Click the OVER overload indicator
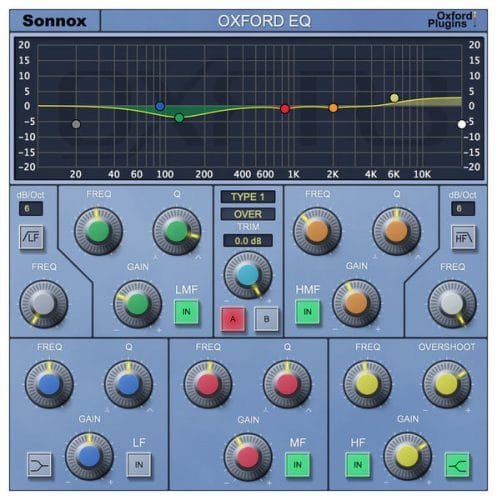This screenshot has width=497, height=500. [x=248, y=214]
